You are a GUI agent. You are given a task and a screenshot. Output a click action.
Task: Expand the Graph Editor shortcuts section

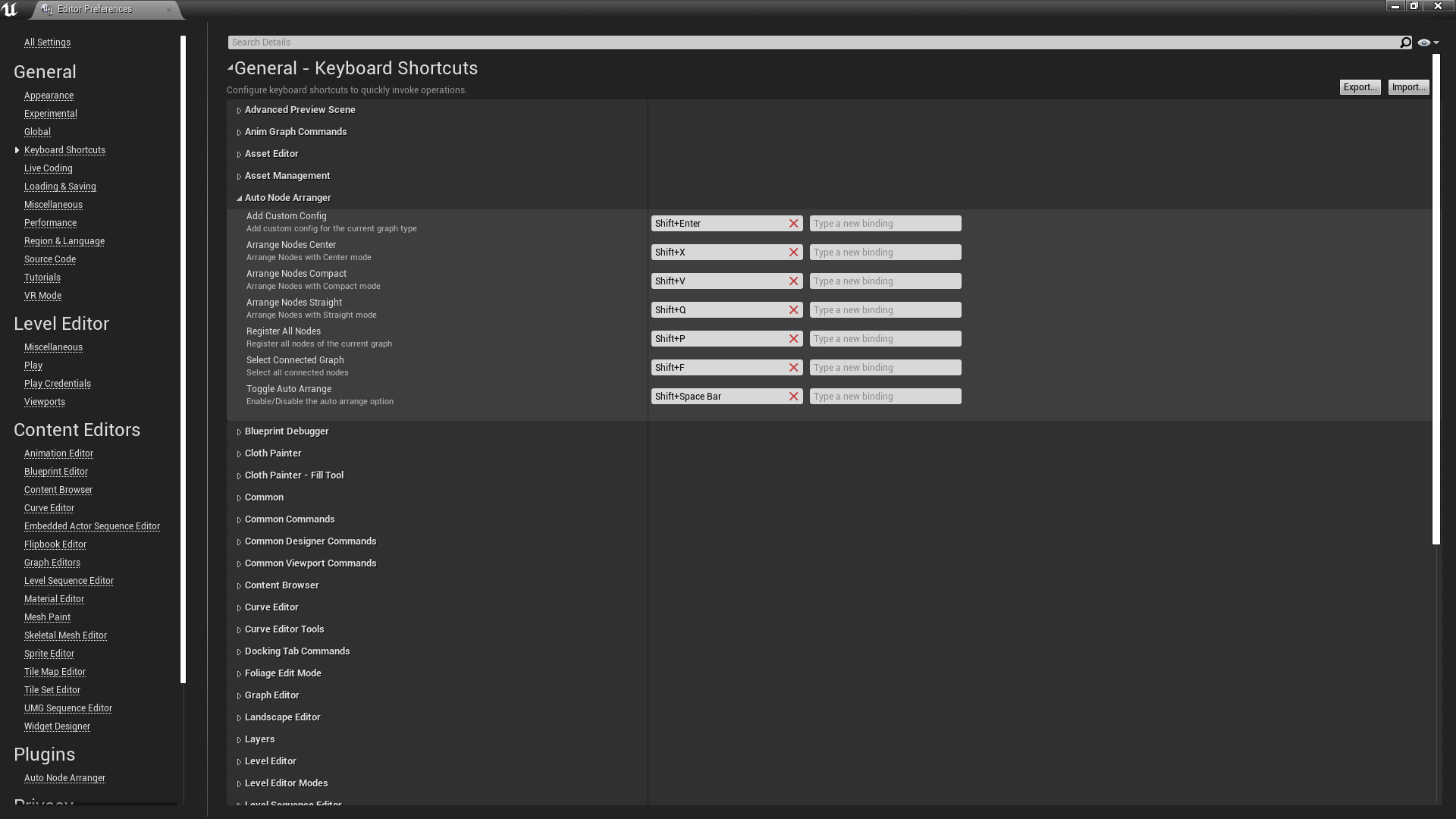click(239, 696)
